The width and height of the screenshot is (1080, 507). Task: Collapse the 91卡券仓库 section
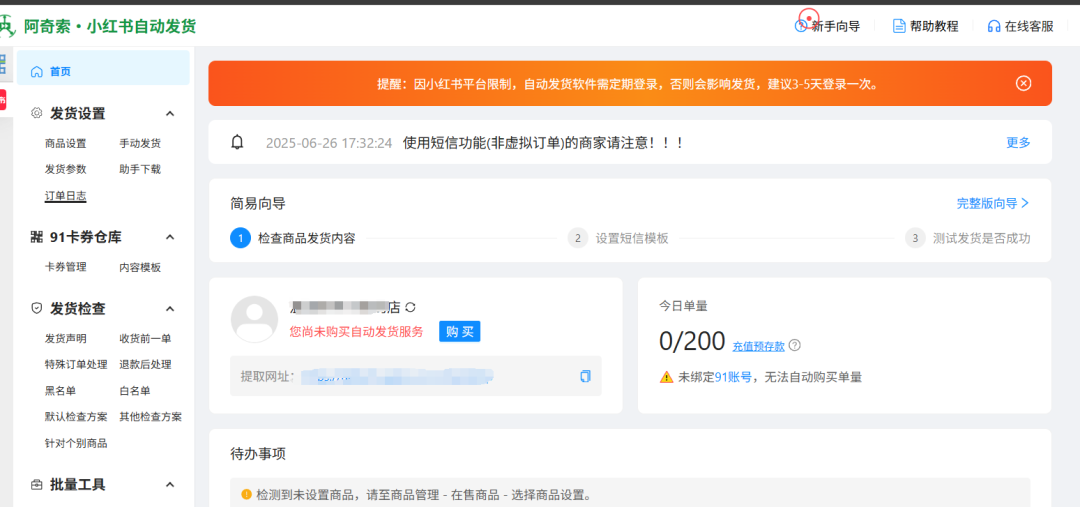pyautogui.click(x=171, y=238)
